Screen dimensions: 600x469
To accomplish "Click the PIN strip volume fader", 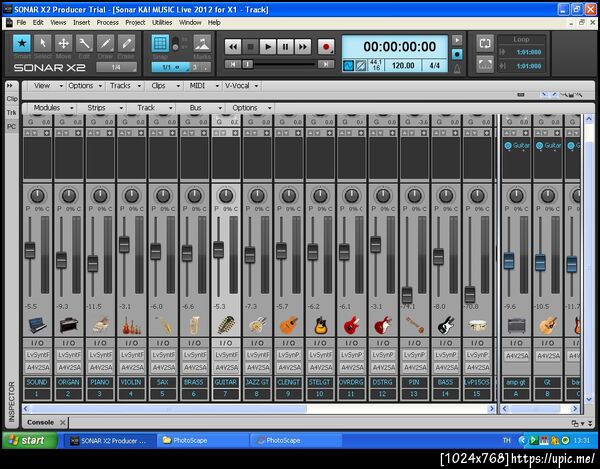I will 407,295.
